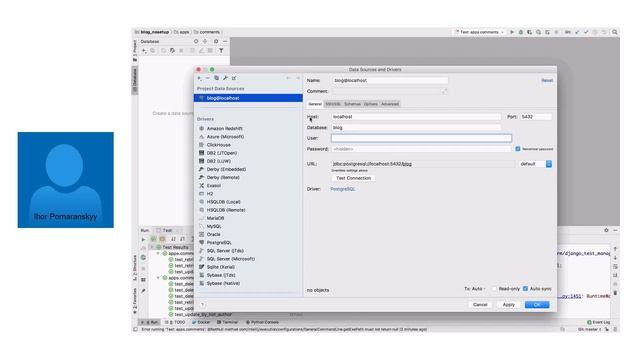Image resolution: width=640 pixels, height=360 pixels.
Task: Click the expand comment field icon
Action: [x=444, y=91]
